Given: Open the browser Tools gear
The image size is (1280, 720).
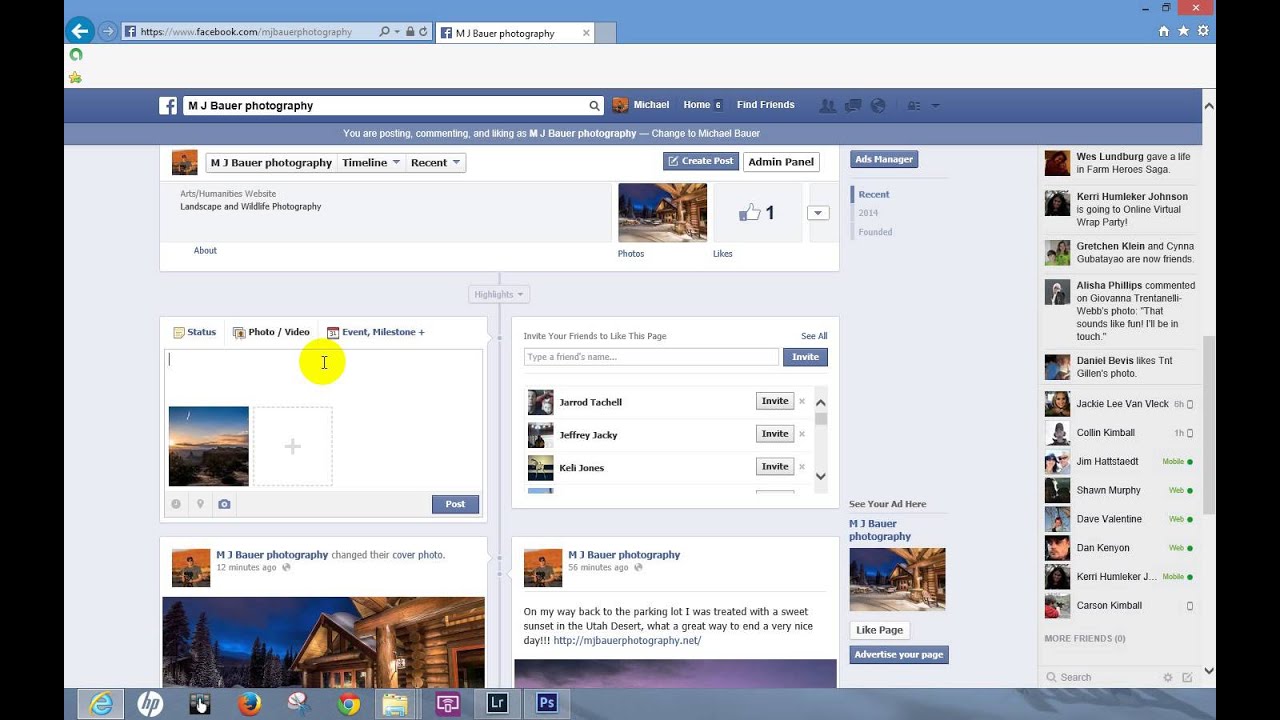Looking at the screenshot, I should pyautogui.click(x=1203, y=31).
